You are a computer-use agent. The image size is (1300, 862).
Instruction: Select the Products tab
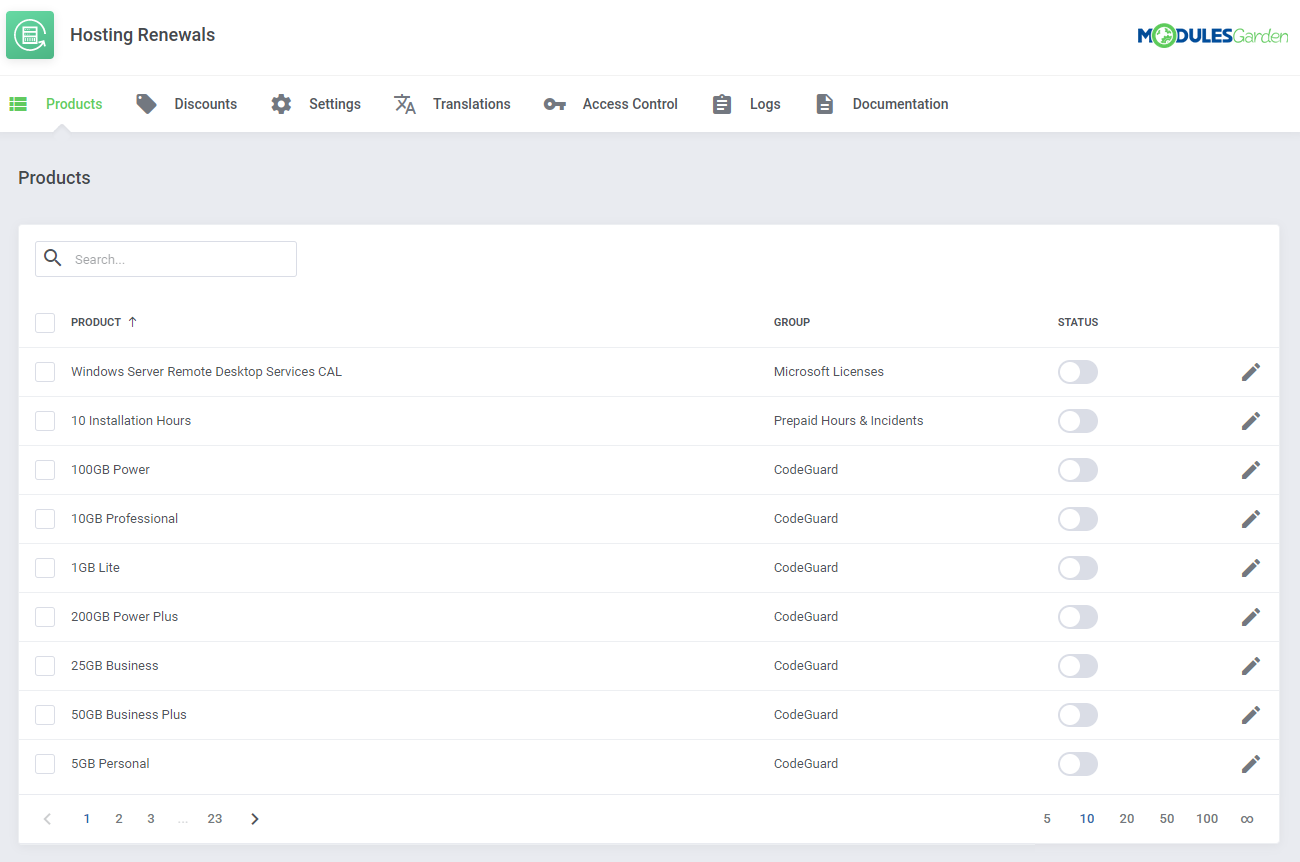pos(56,104)
